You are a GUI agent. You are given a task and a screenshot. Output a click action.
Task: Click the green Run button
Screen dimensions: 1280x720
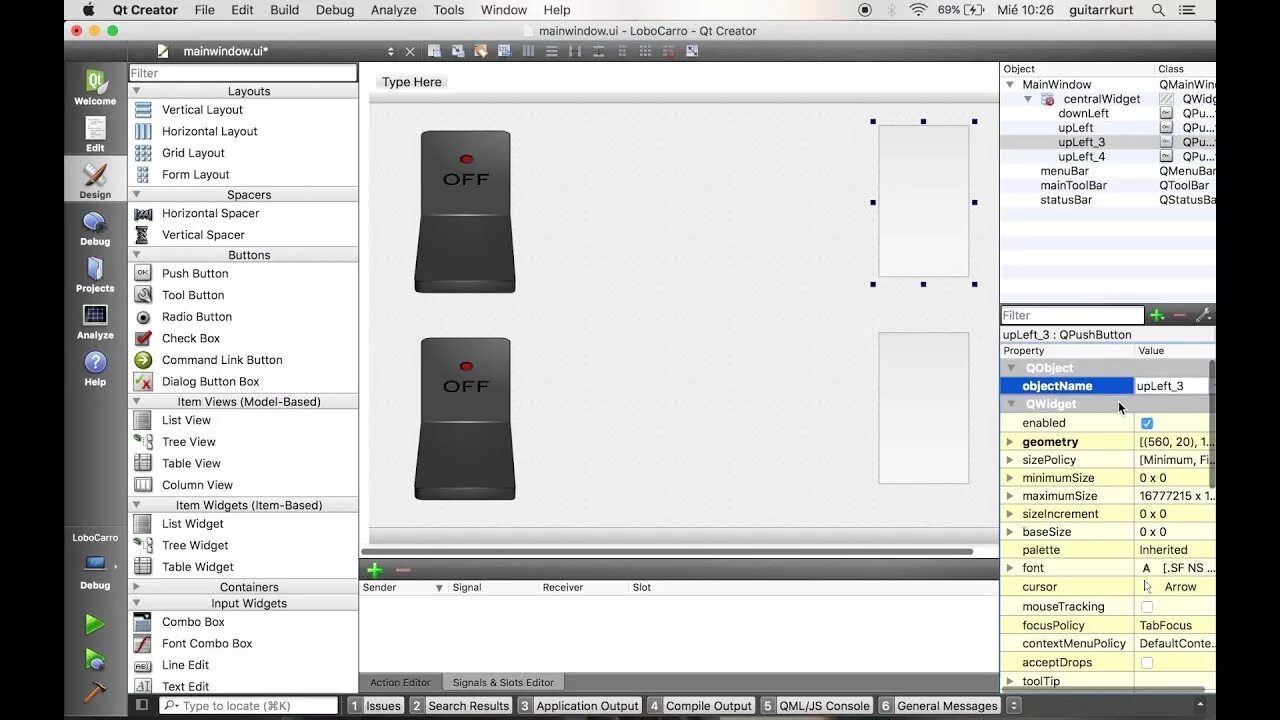coord(95,624)
